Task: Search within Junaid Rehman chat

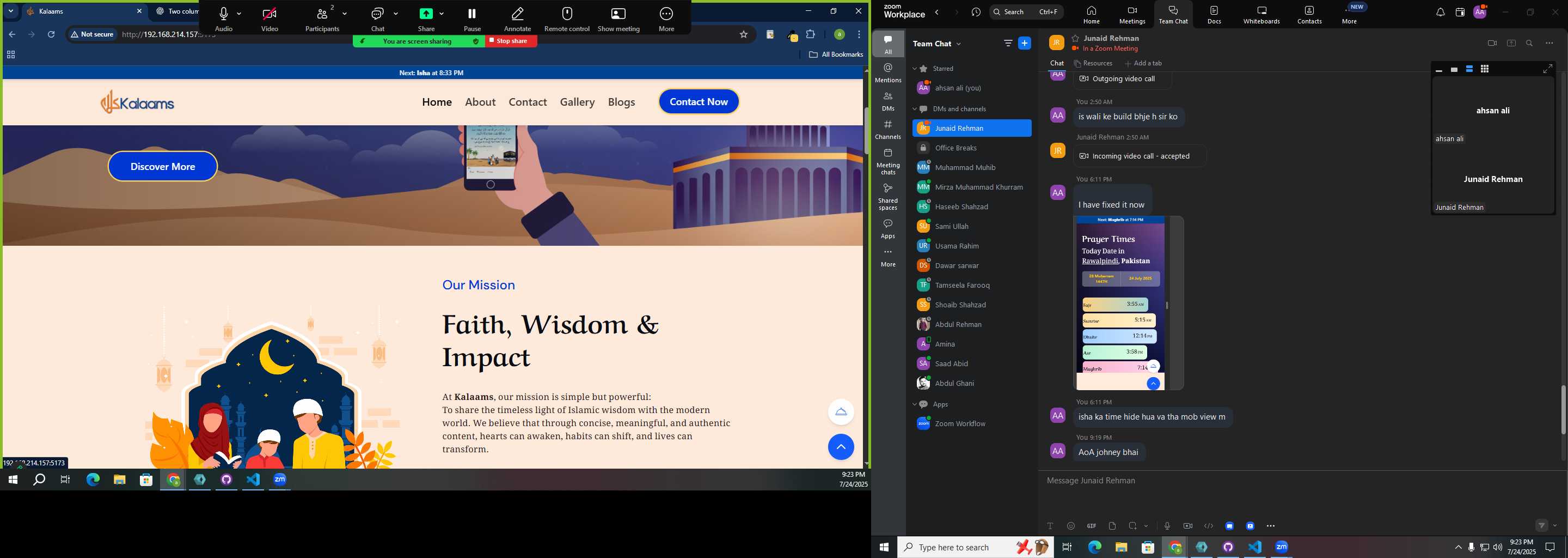Action: (x=1530, y=43)
